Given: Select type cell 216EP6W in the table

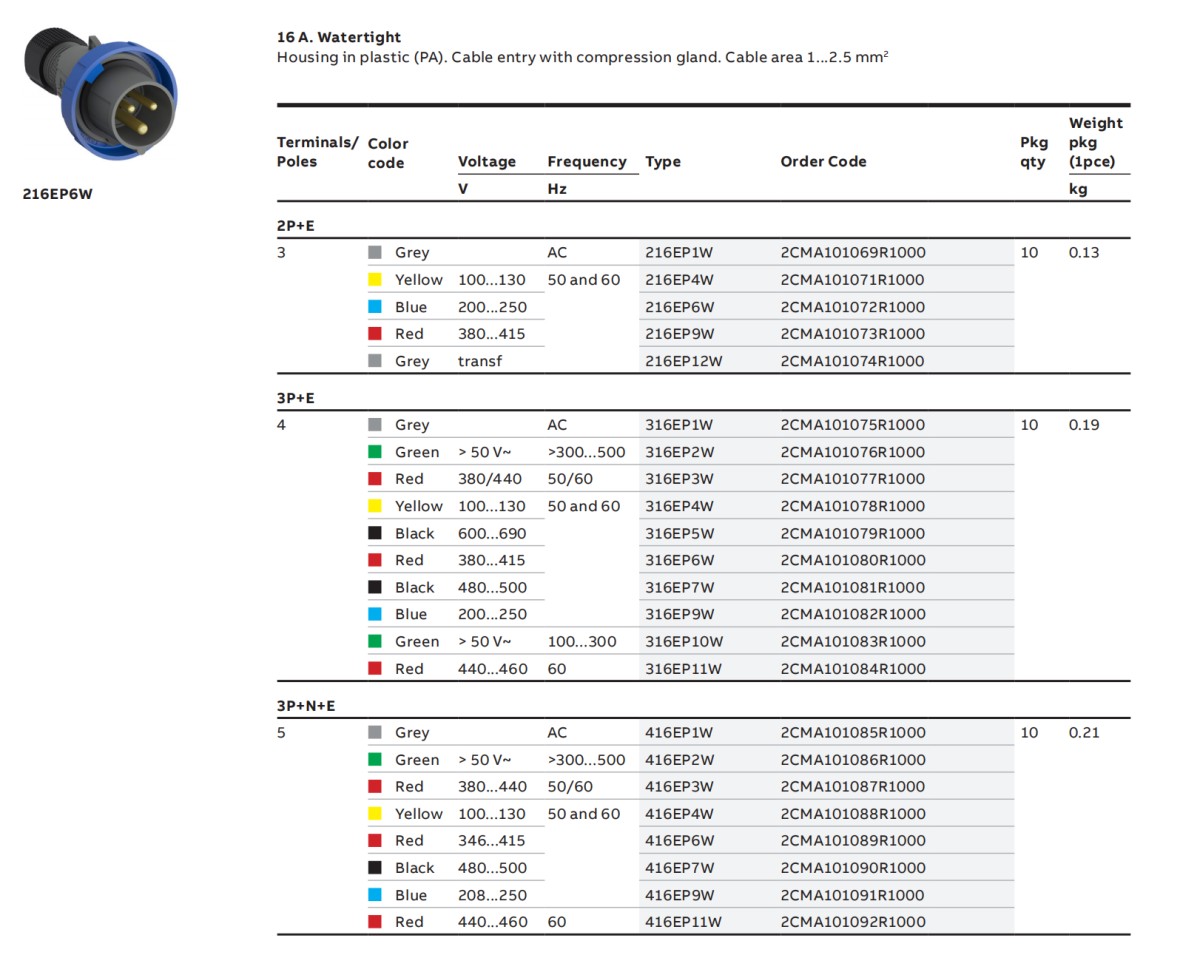Looking at the screenshot, I should coord(679,307).
